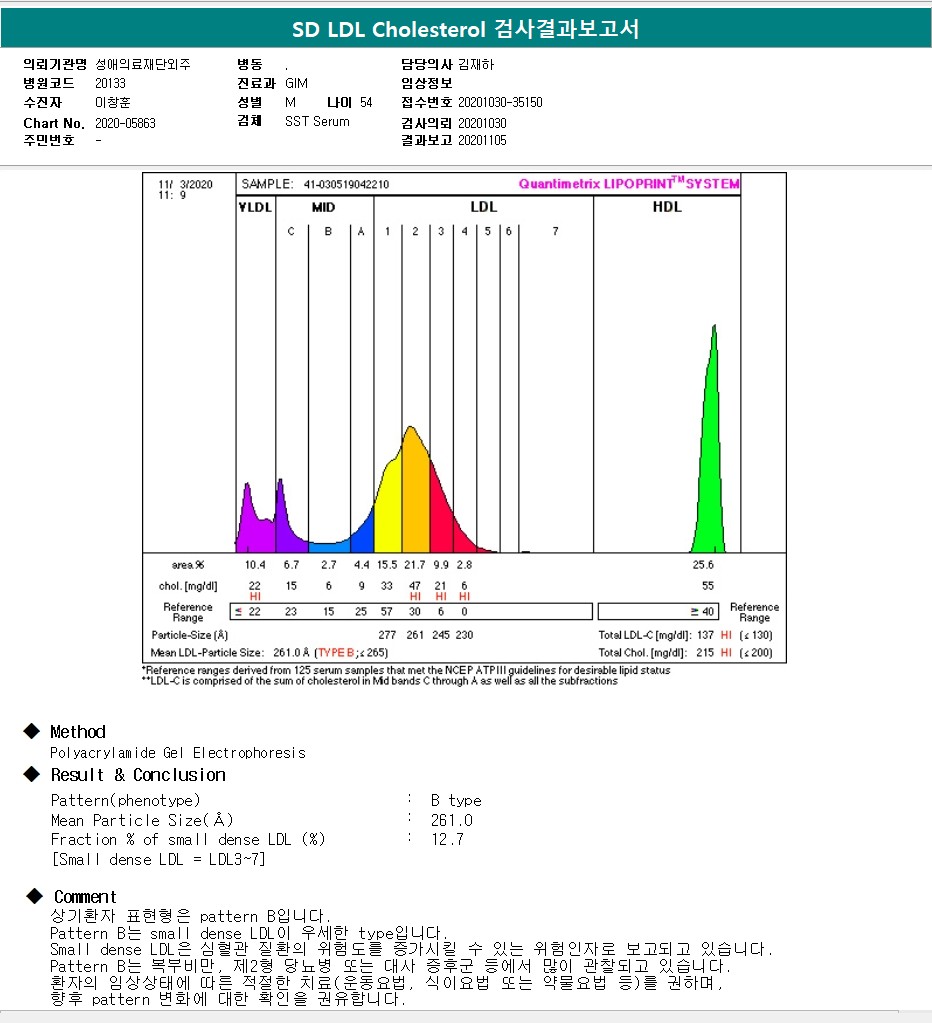Click the diamond bullet beside Result & Conclusion

33,775
